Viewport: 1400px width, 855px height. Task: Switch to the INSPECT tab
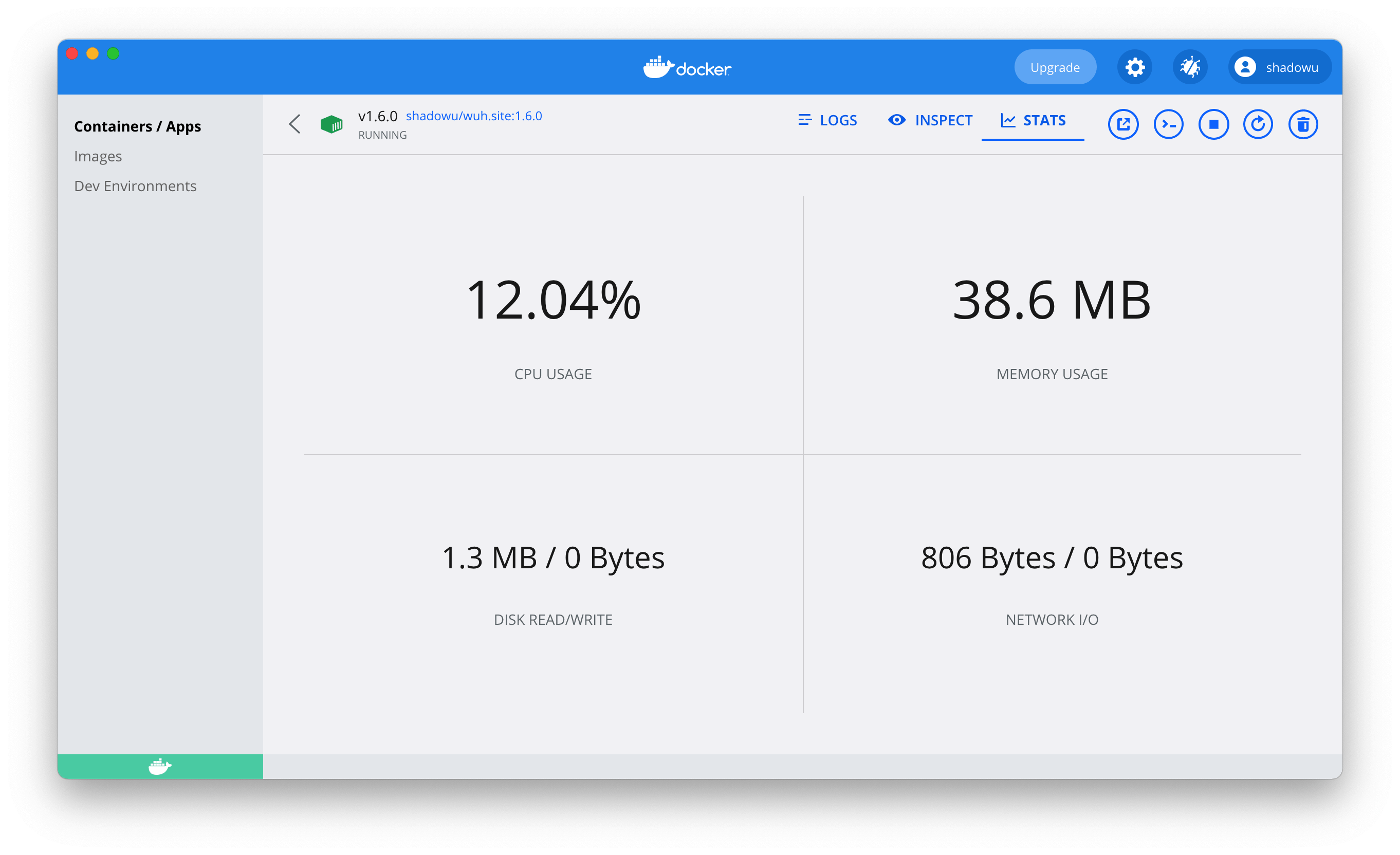coord(931,120)
